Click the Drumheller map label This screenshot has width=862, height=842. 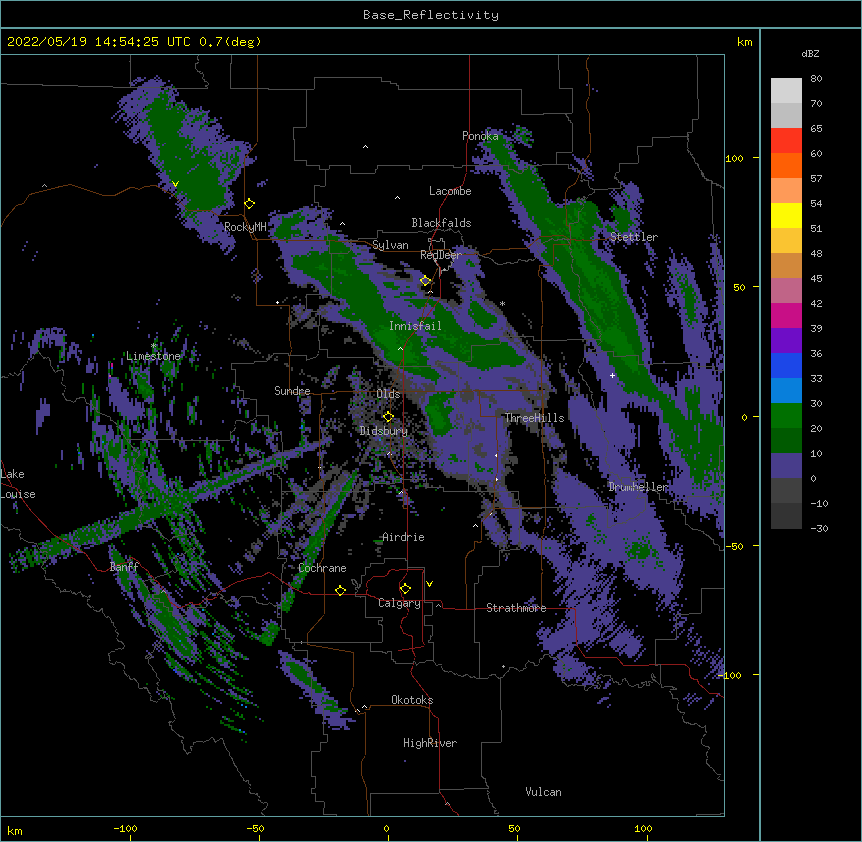coord(638,487)
